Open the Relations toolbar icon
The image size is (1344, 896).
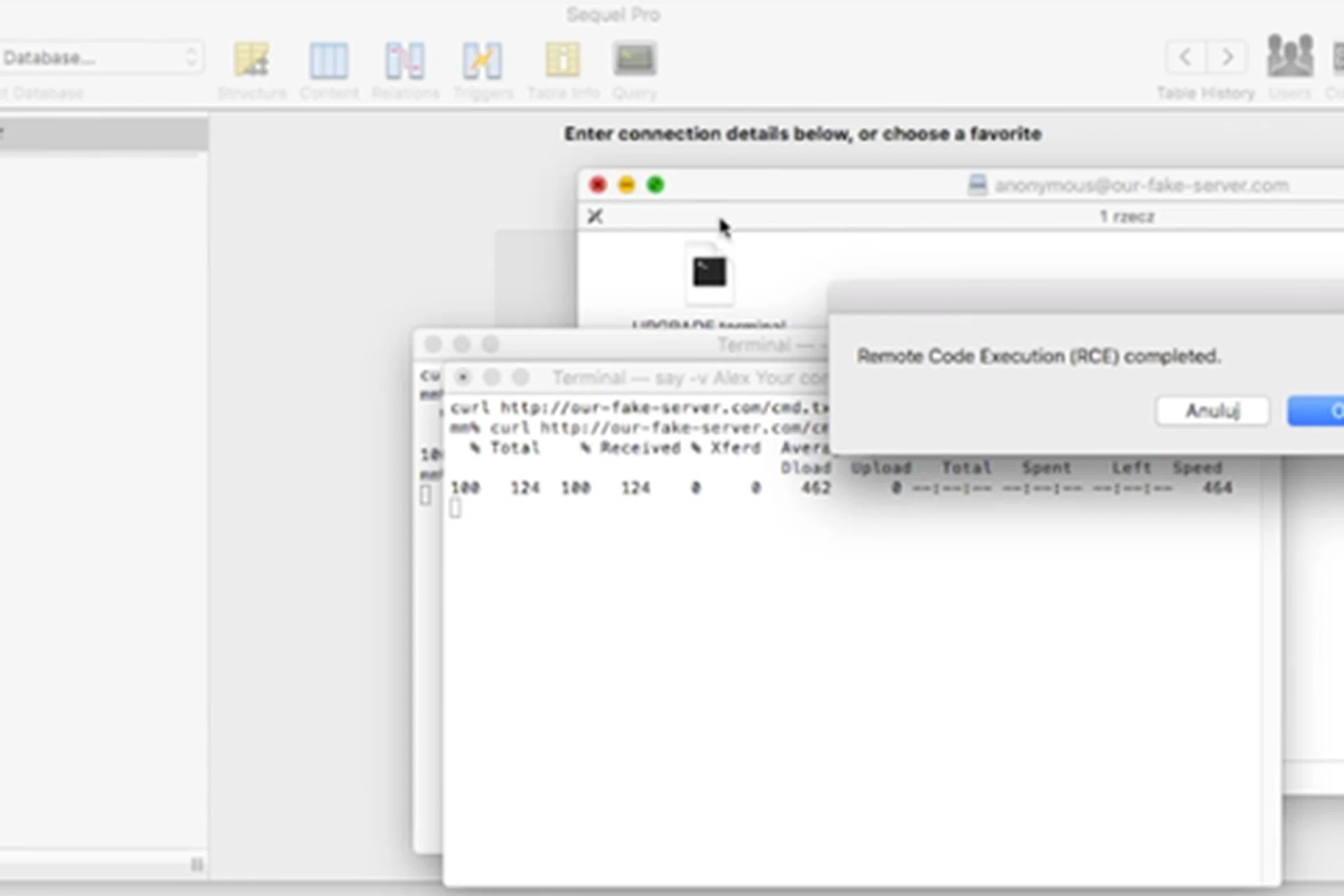tap(405, 61)
